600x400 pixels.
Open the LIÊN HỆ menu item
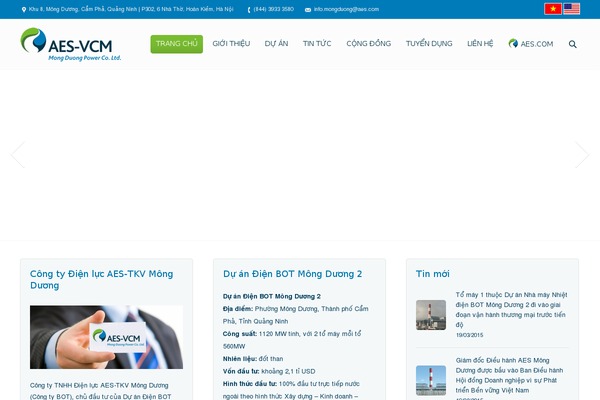pos(480,44)
